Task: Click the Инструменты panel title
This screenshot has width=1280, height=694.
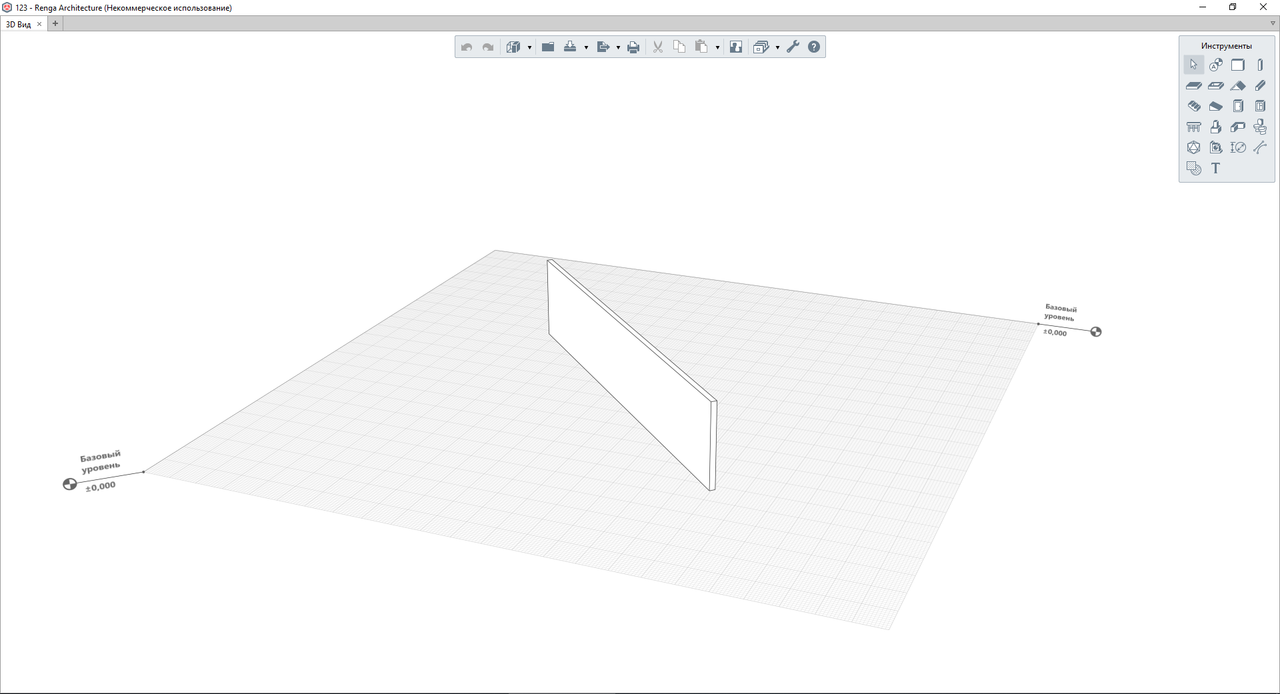Action: click(1226, 46)
